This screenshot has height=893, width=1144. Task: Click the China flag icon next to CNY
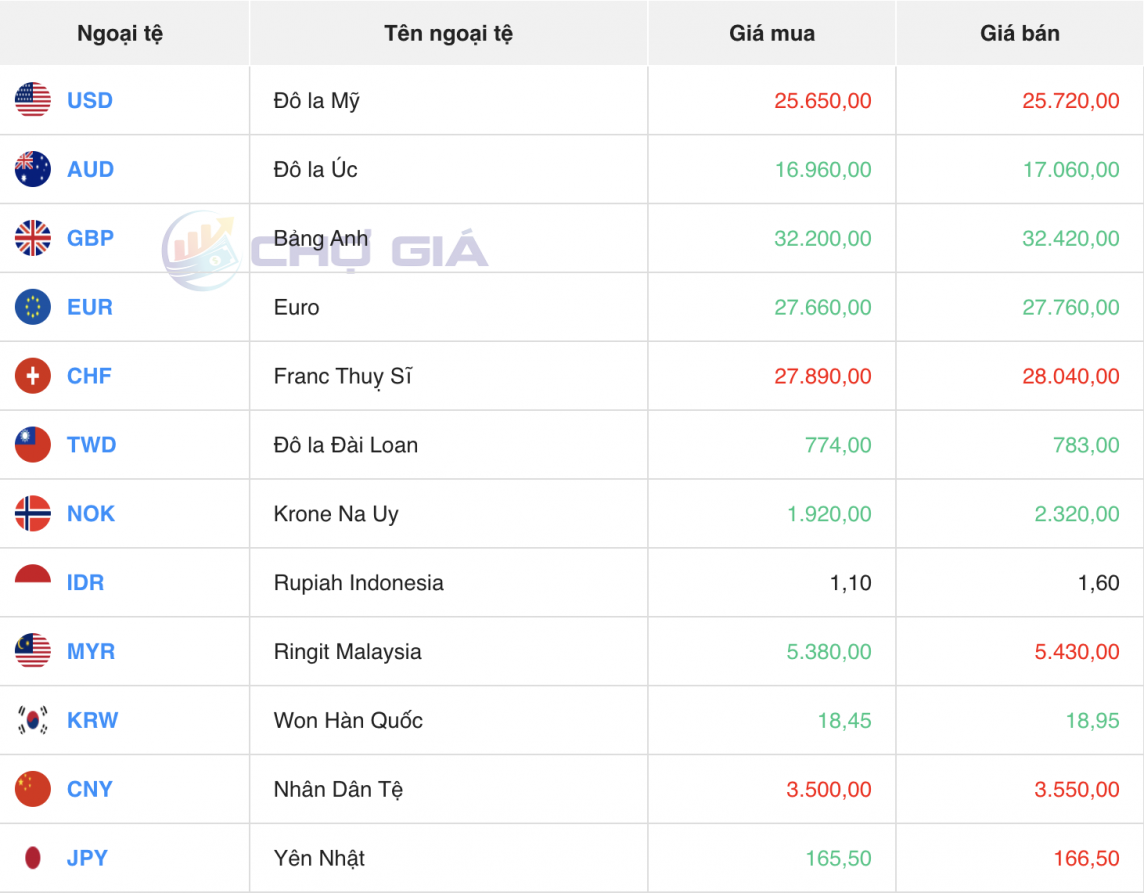coord(32,789)
